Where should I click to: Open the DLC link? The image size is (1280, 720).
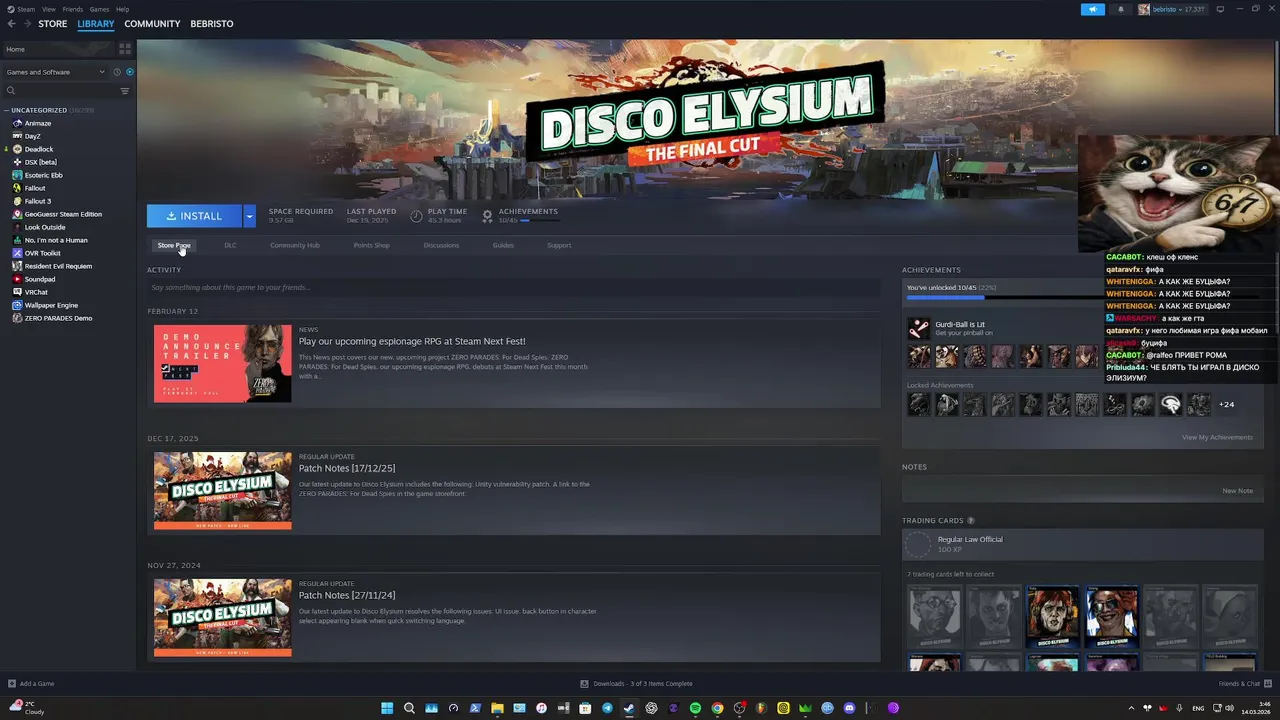(230, 245)
